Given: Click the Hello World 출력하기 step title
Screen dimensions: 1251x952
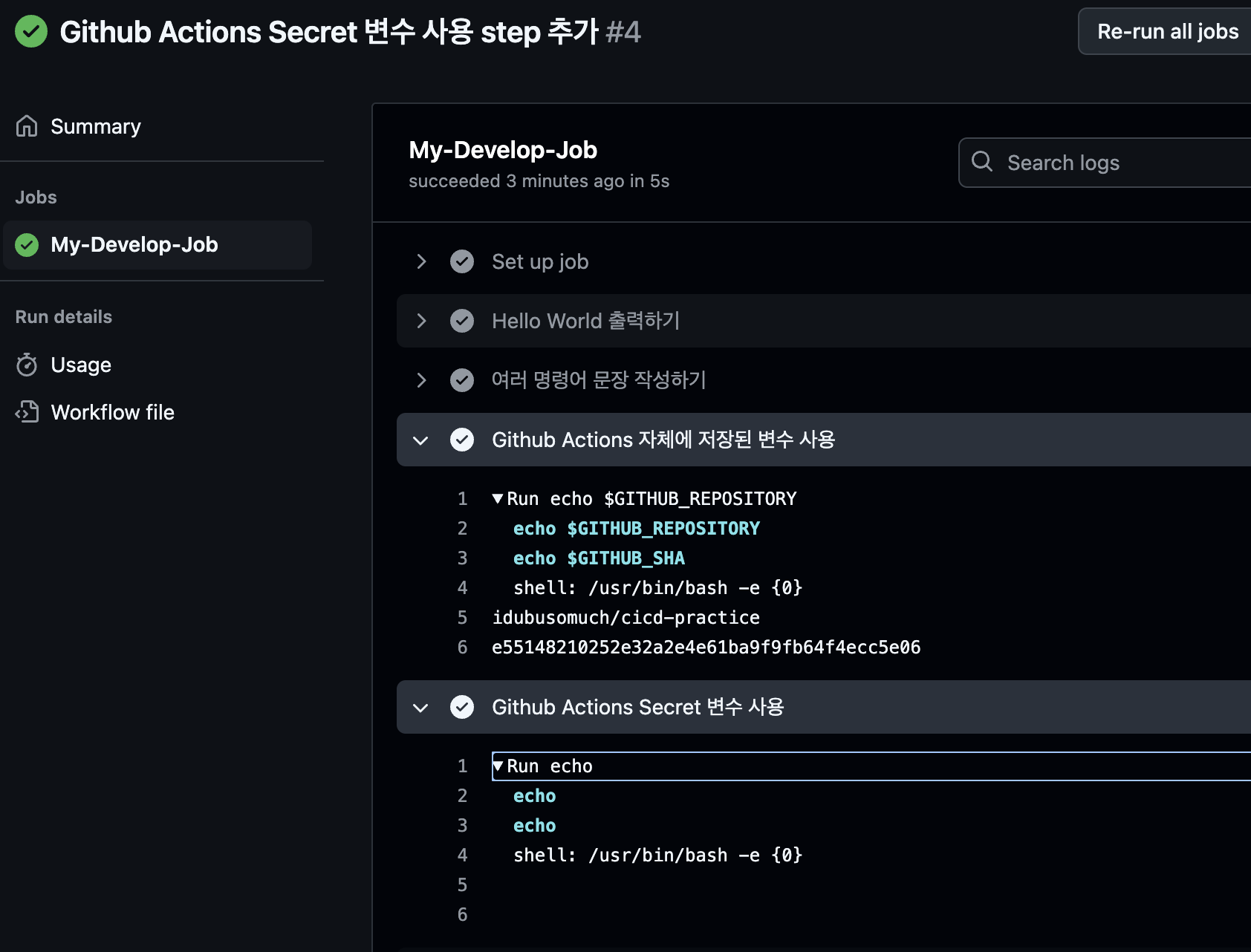Looking at the screenshot, I should (585, 321).
